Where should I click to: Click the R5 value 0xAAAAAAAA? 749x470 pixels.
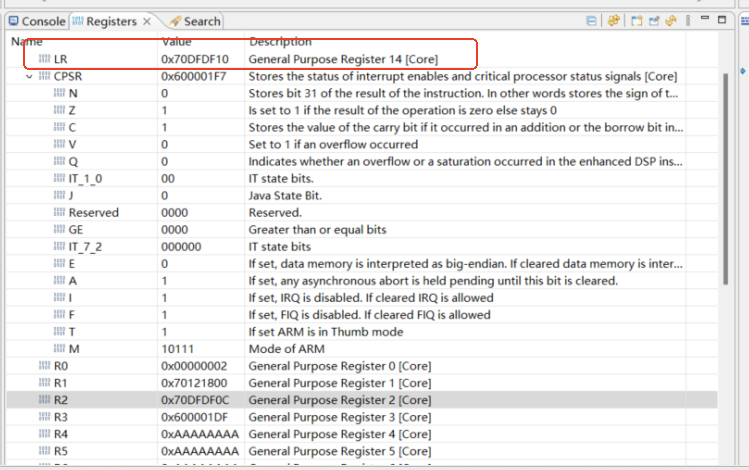(x=200, y=451)
